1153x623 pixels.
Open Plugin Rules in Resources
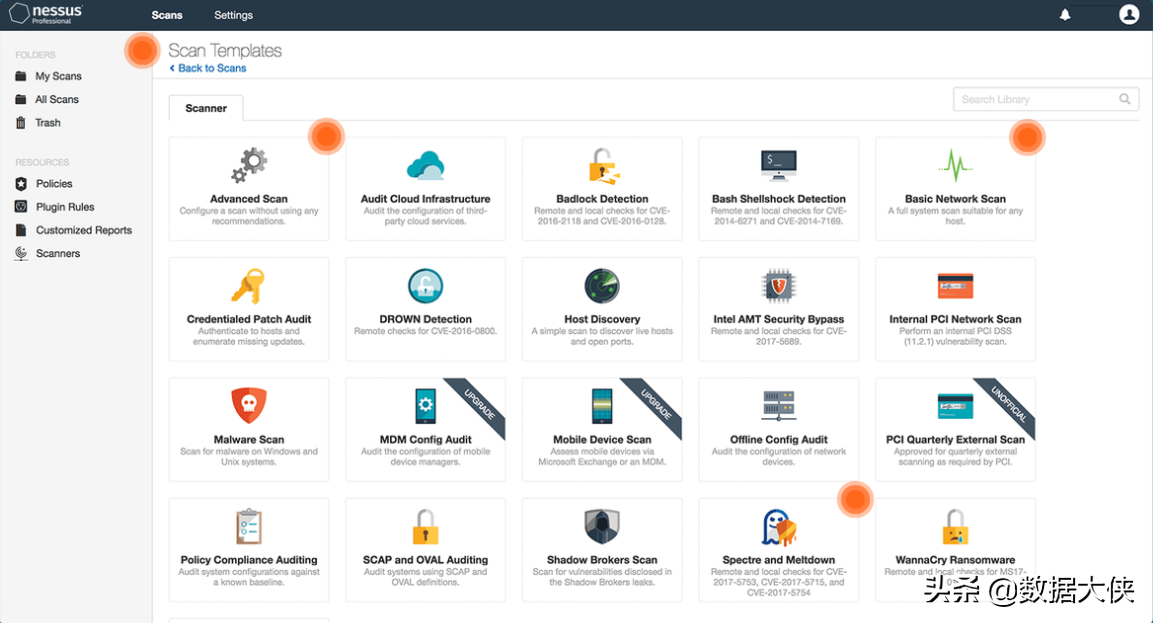[65, 207]
